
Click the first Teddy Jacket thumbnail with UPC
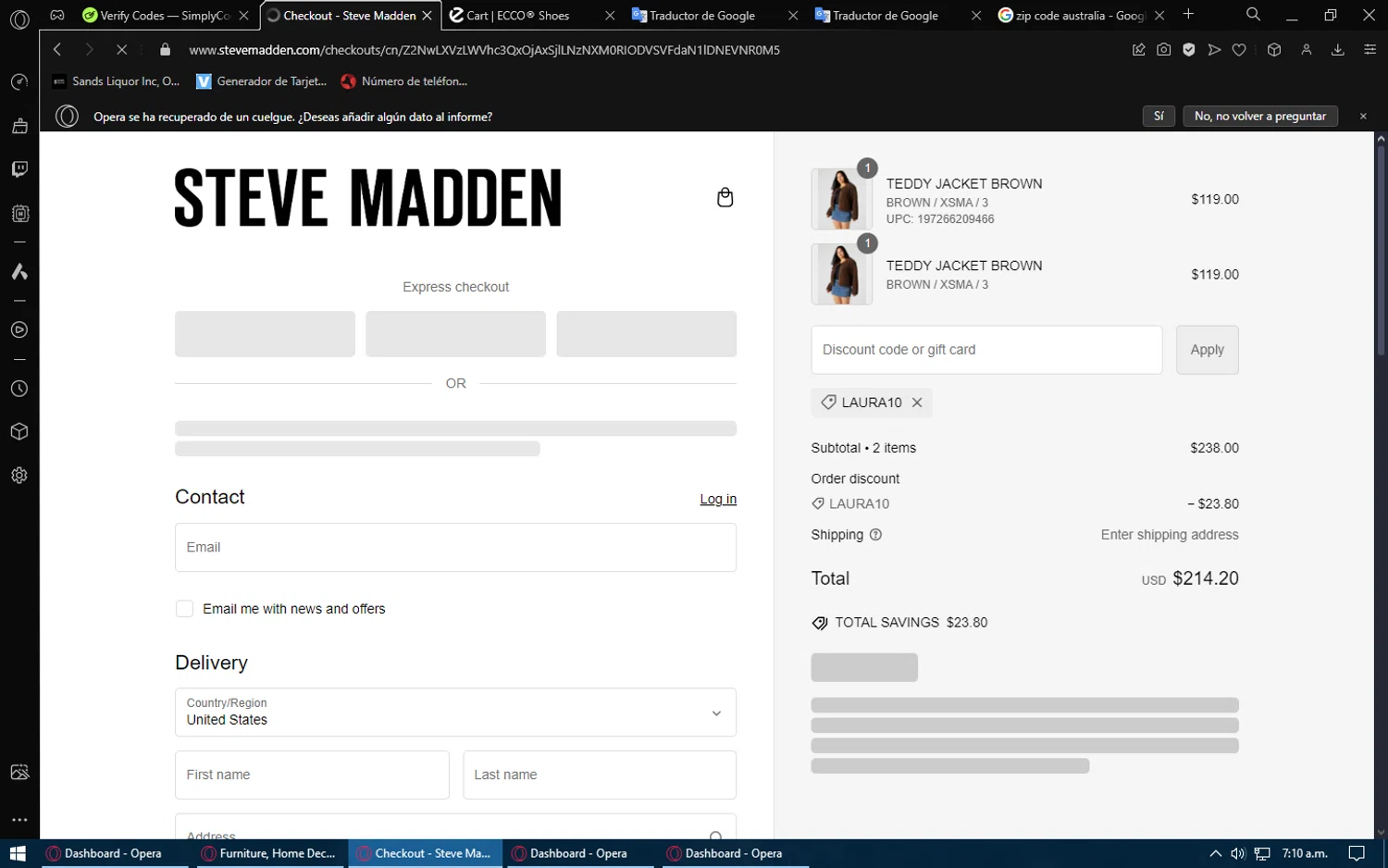click(x=841, y=199)
